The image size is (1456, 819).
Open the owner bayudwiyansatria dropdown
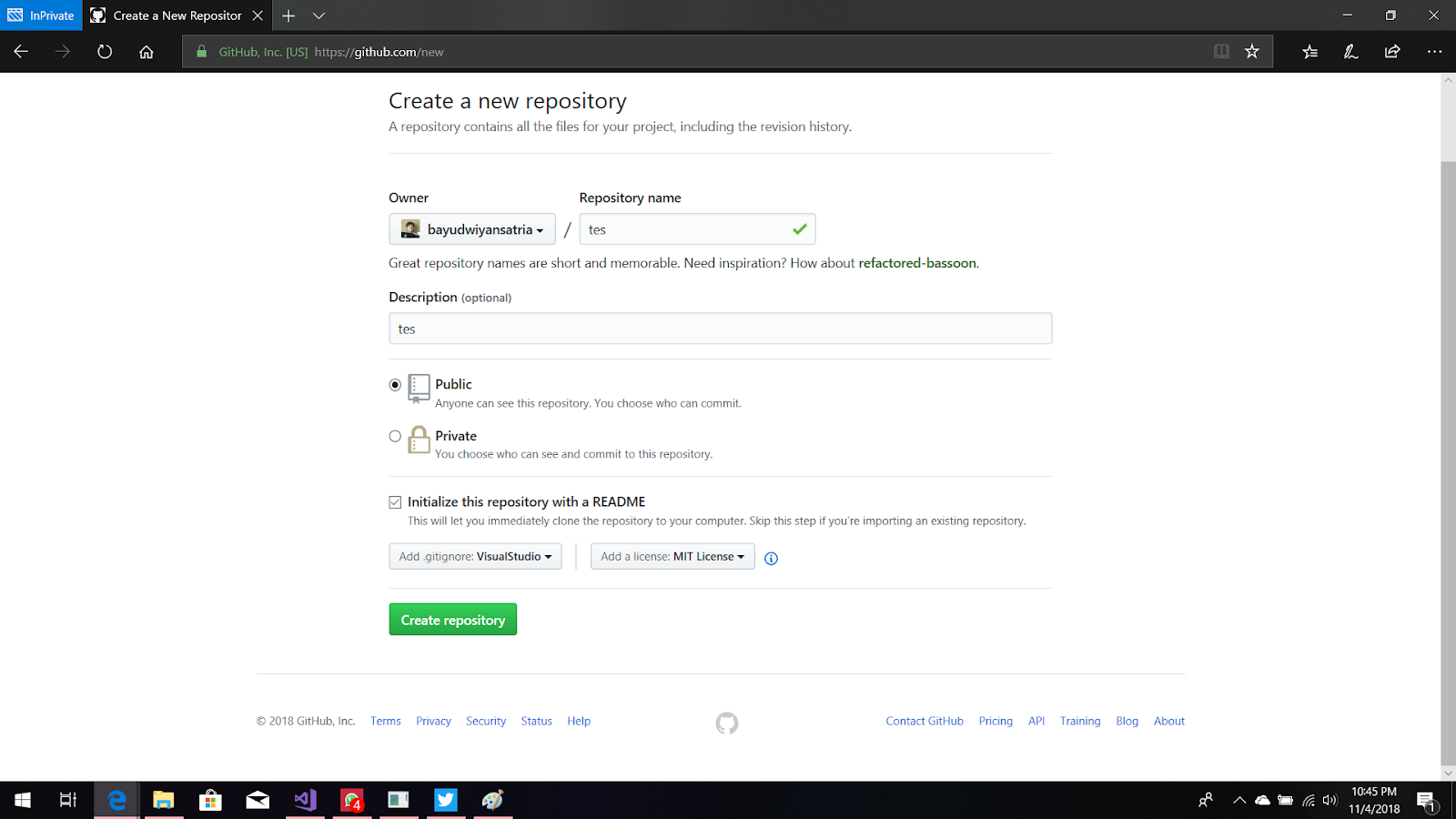point(471,228)
